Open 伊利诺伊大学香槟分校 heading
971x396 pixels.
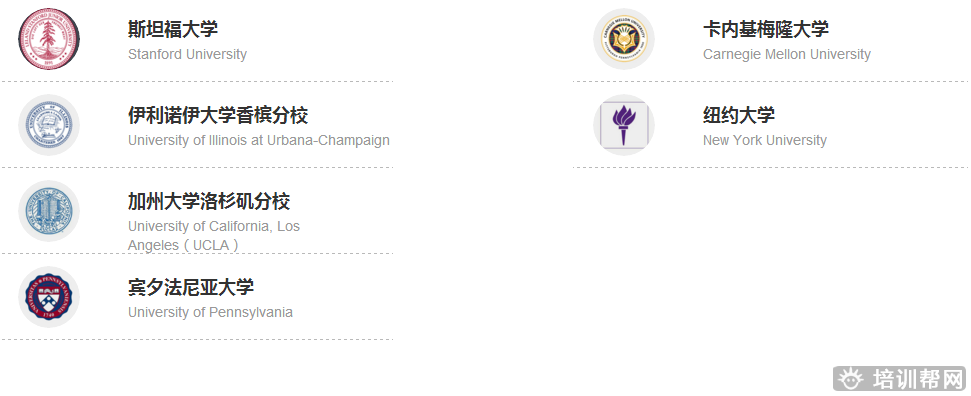pos(218,115)
